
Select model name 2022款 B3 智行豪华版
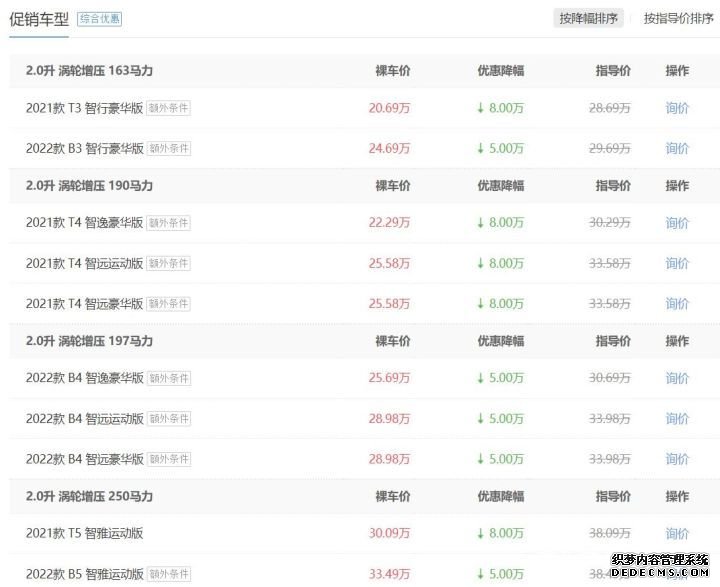click(84, 148)
